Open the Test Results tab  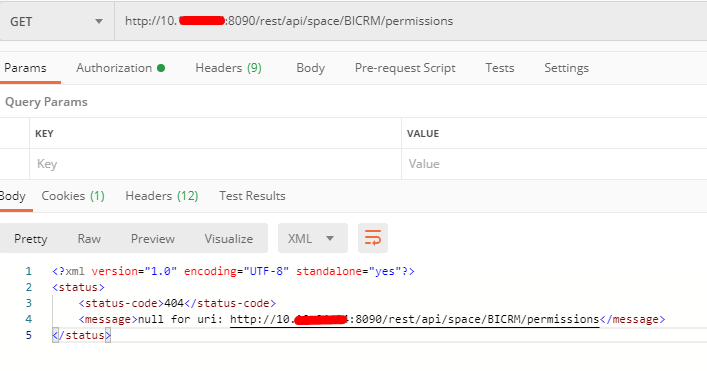click(x=252, y=196)
